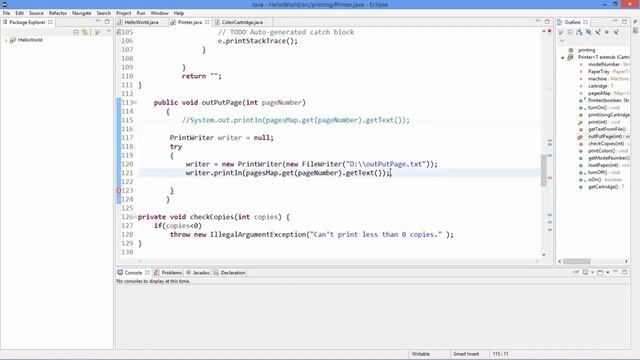
Task: Select the Declaration tab
Action: tap(229, 273)
